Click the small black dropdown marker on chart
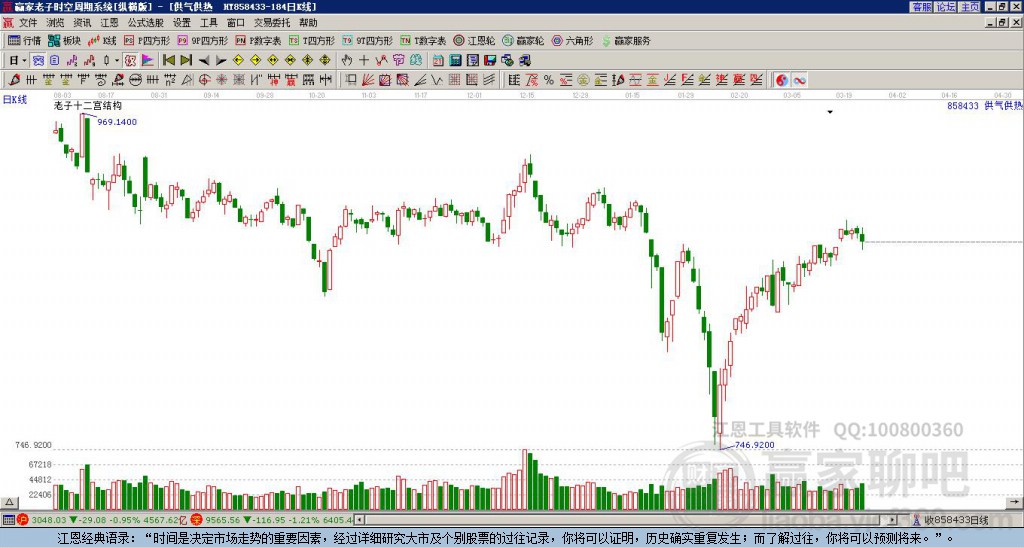This screenshot has height=548, width=1024. pyautogui.click(x=830, y=112)
